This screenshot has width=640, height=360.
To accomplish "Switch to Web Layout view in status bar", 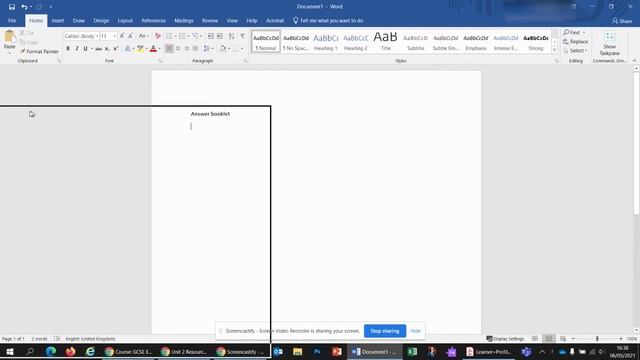I will tap(563, 339).
